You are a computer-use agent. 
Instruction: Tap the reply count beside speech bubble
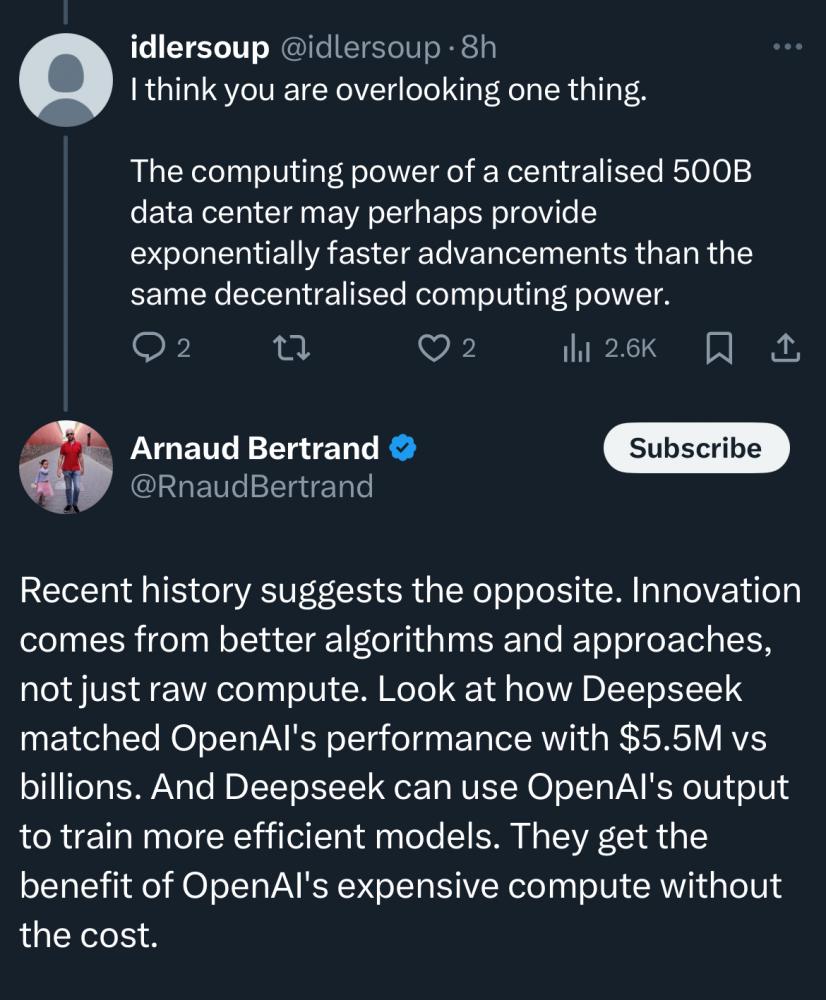[183, 348]
